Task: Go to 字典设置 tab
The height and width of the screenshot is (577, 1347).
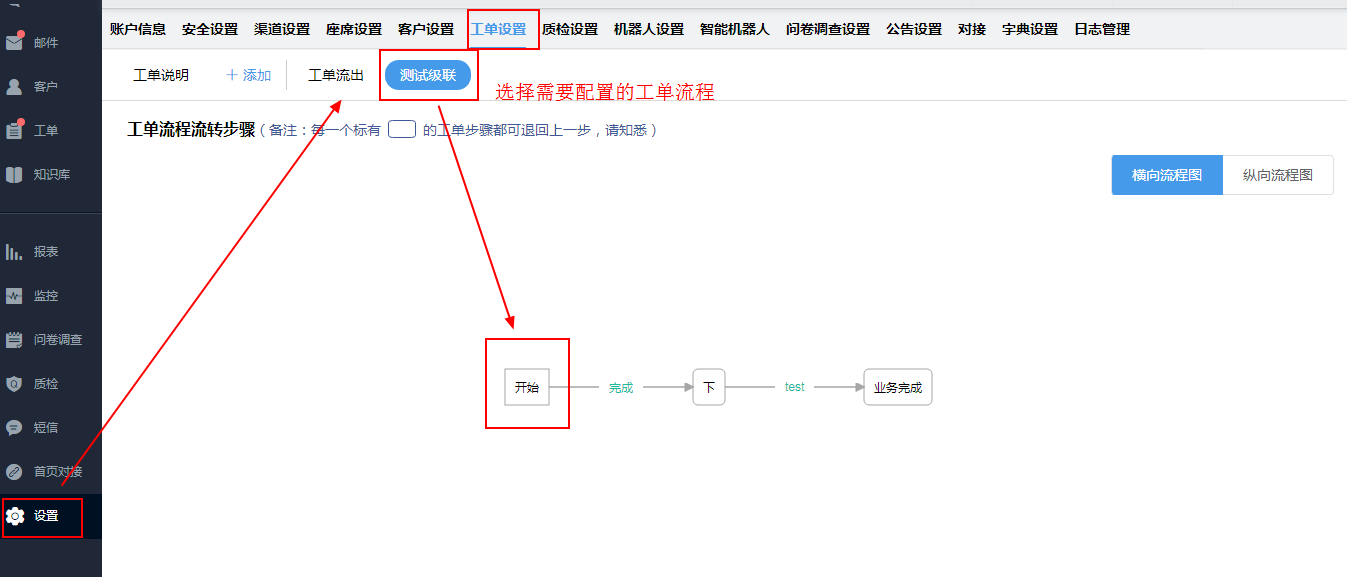Action: 1030,29
